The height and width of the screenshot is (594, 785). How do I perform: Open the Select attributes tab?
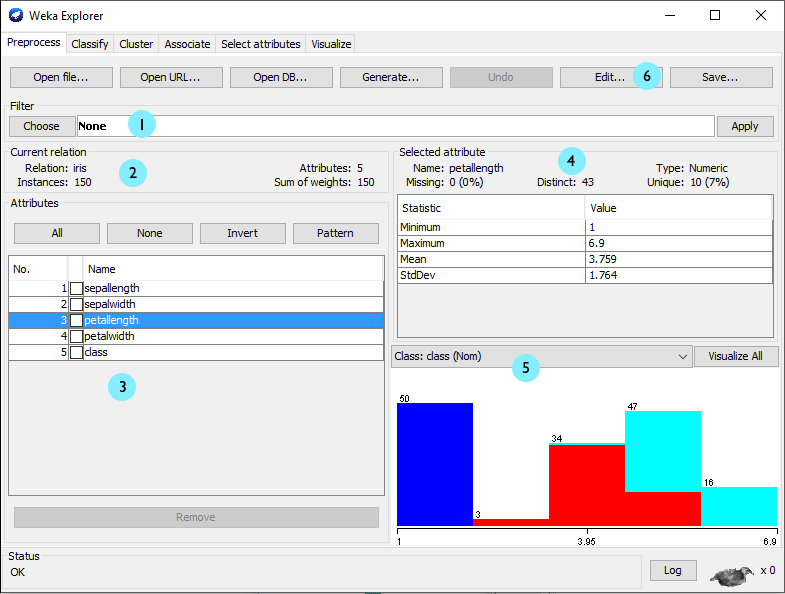click(x=260, y=44)
